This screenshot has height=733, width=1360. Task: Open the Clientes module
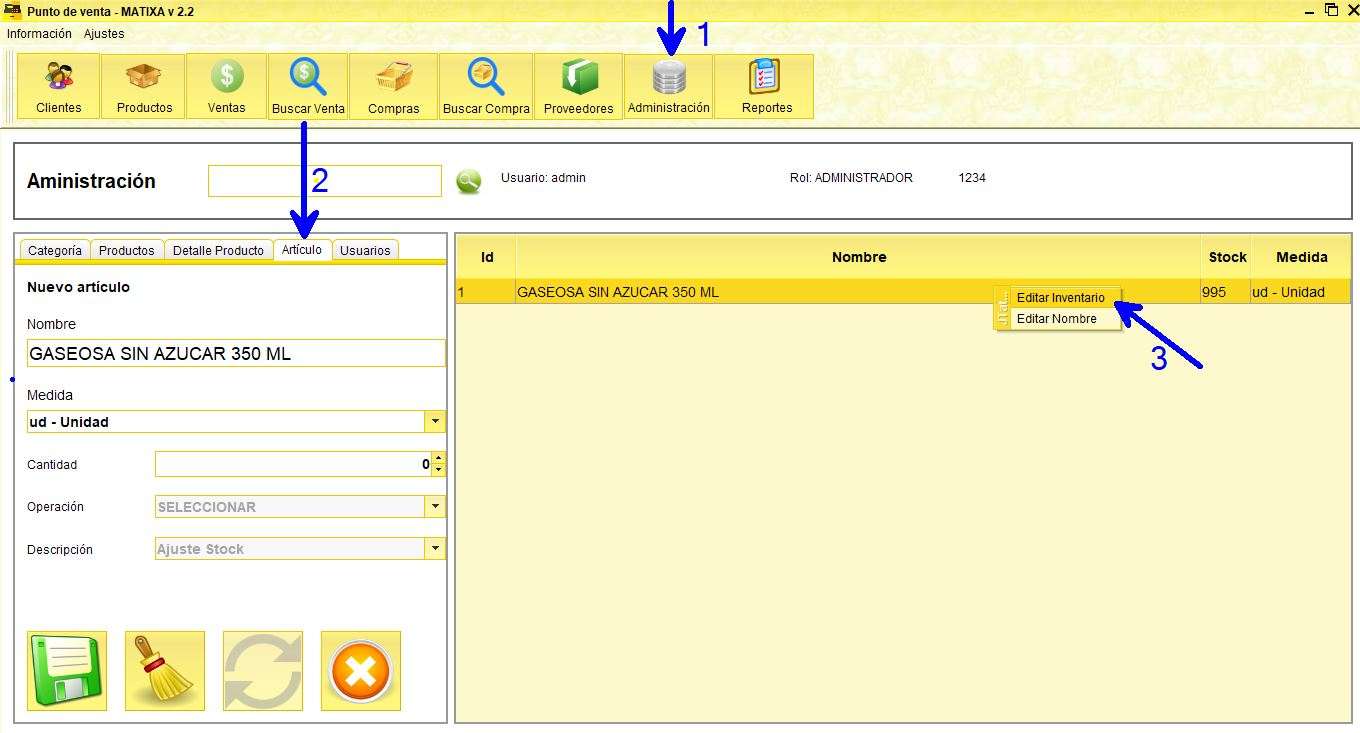(x=57, y=85)
